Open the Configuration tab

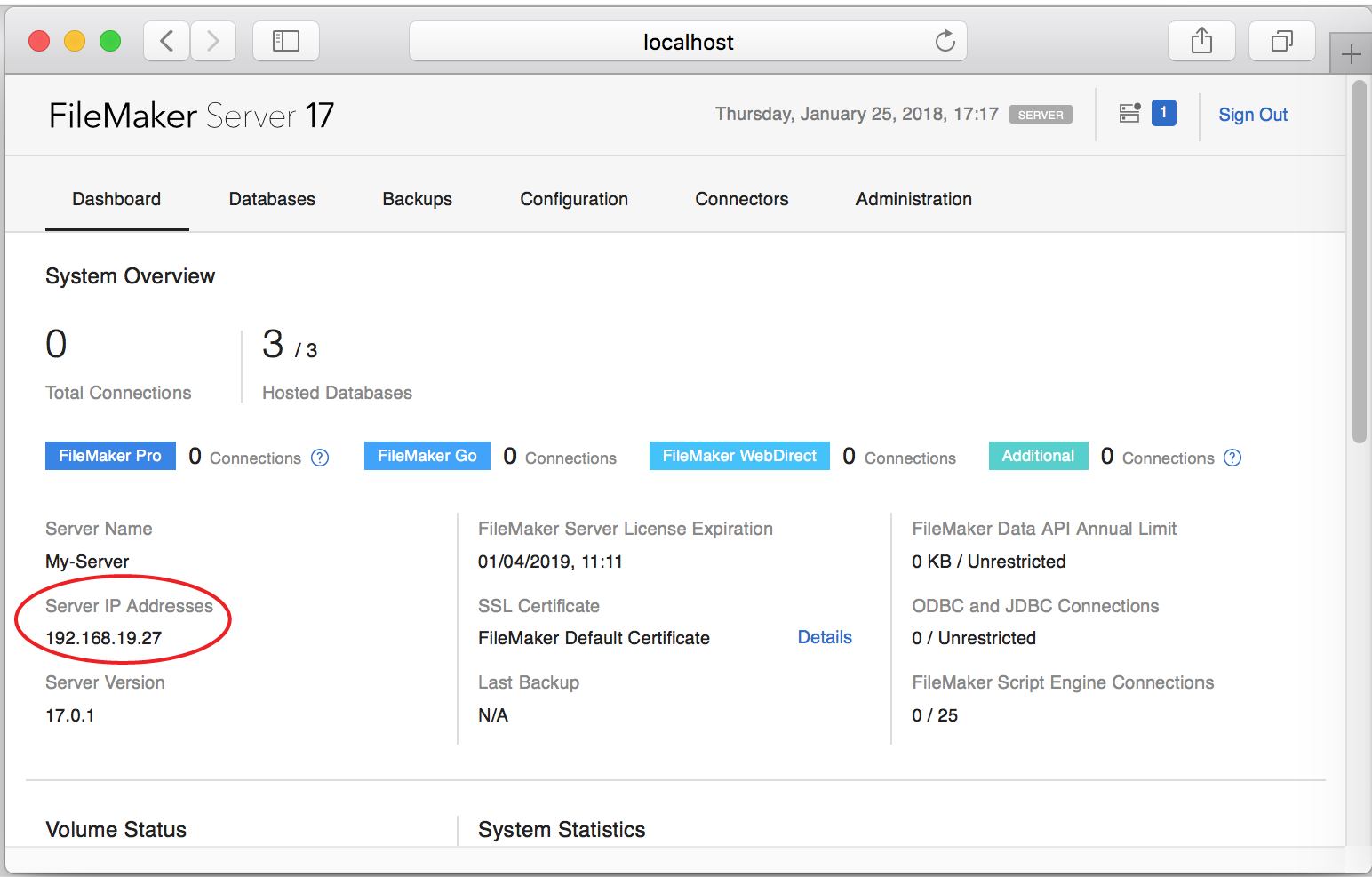(574, 199)
